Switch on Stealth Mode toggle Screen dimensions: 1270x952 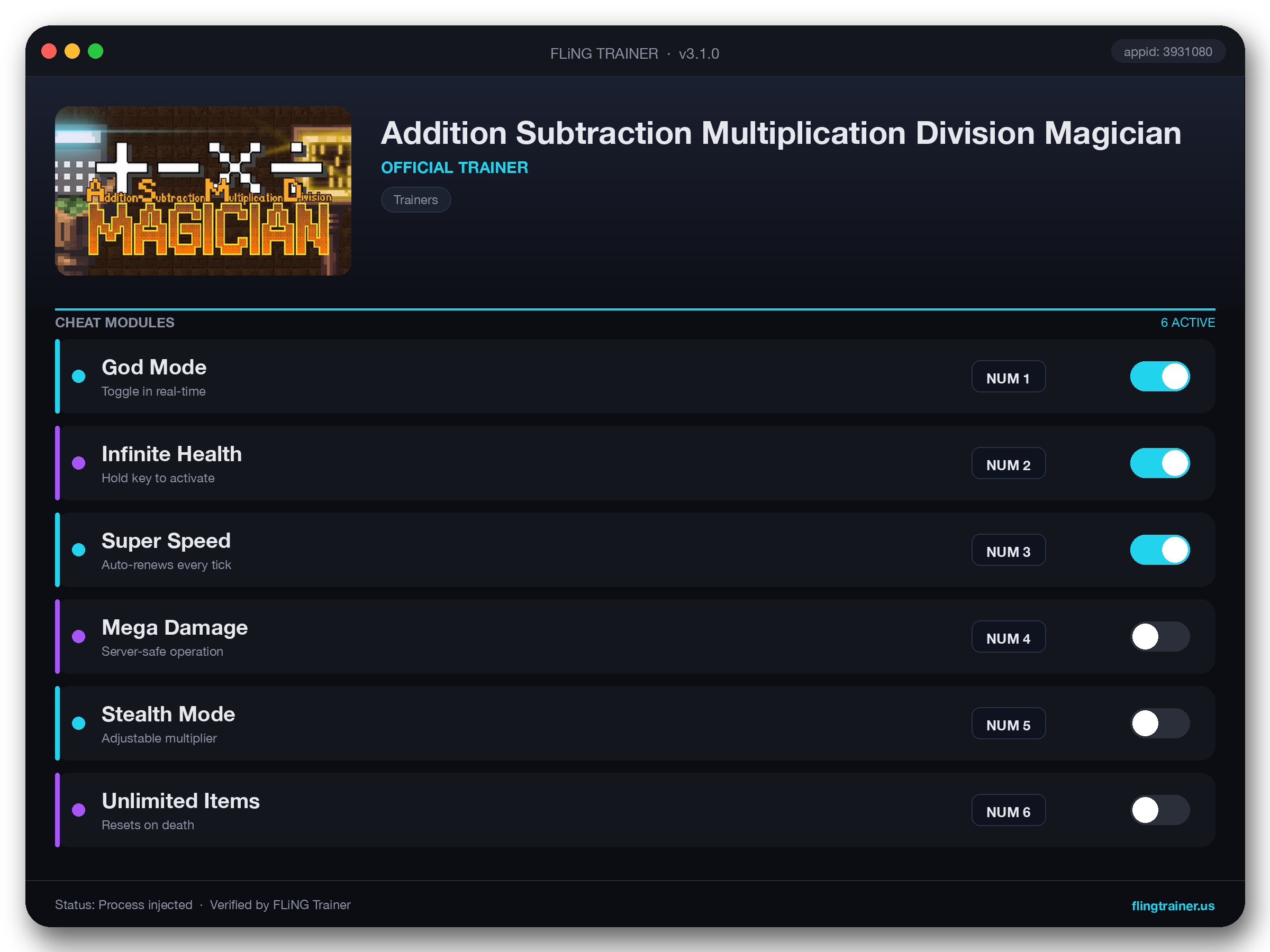tap(1160, 723)
